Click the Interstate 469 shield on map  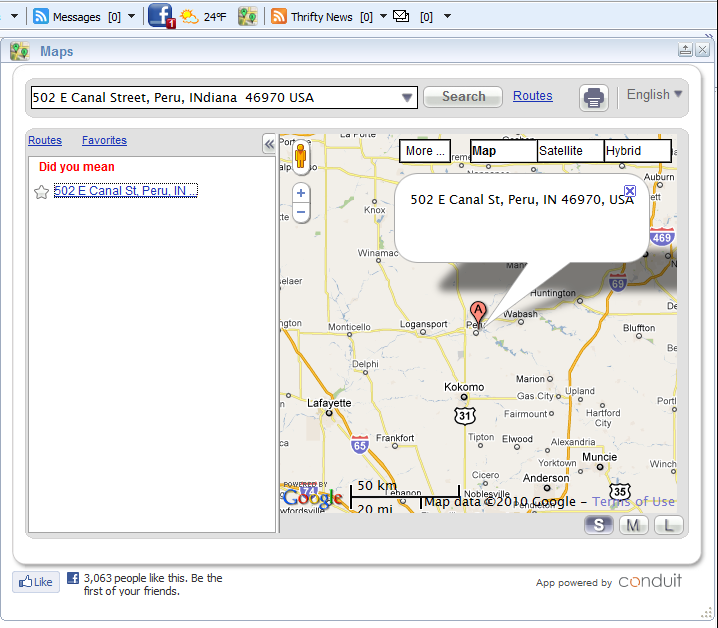point(662,237)
